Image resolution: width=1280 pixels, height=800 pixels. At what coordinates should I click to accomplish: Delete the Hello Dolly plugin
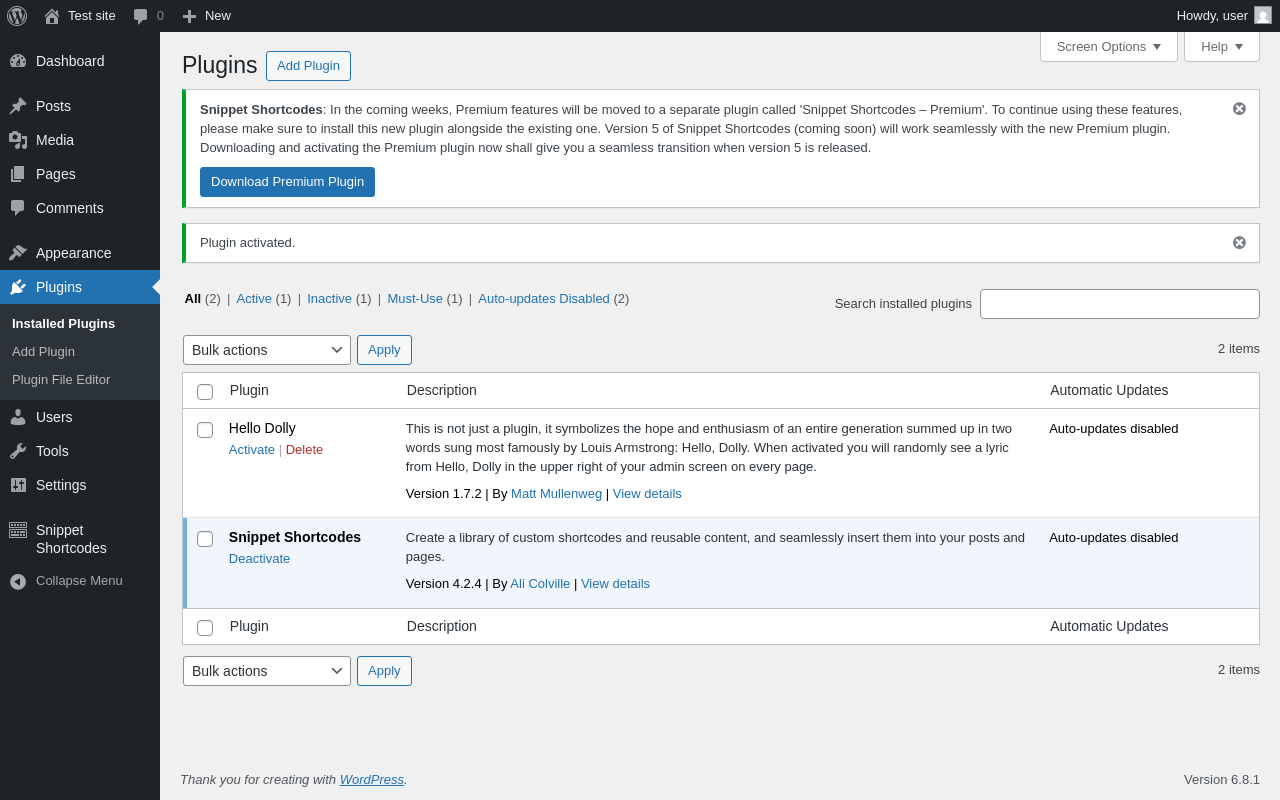coord(304,450)
